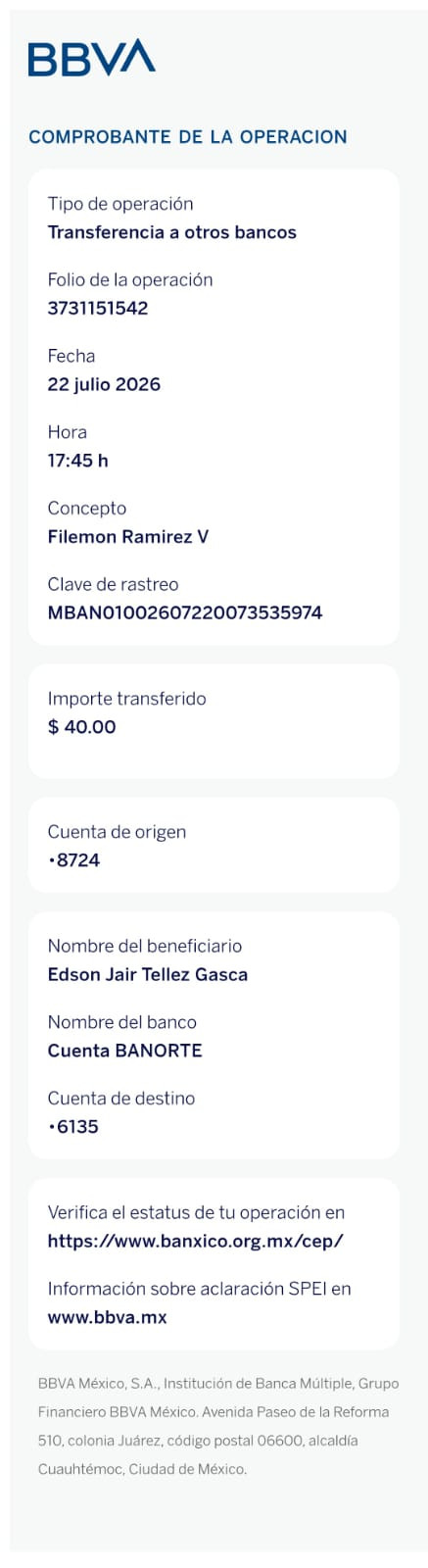Click the BBVA logo

[92, 57]
